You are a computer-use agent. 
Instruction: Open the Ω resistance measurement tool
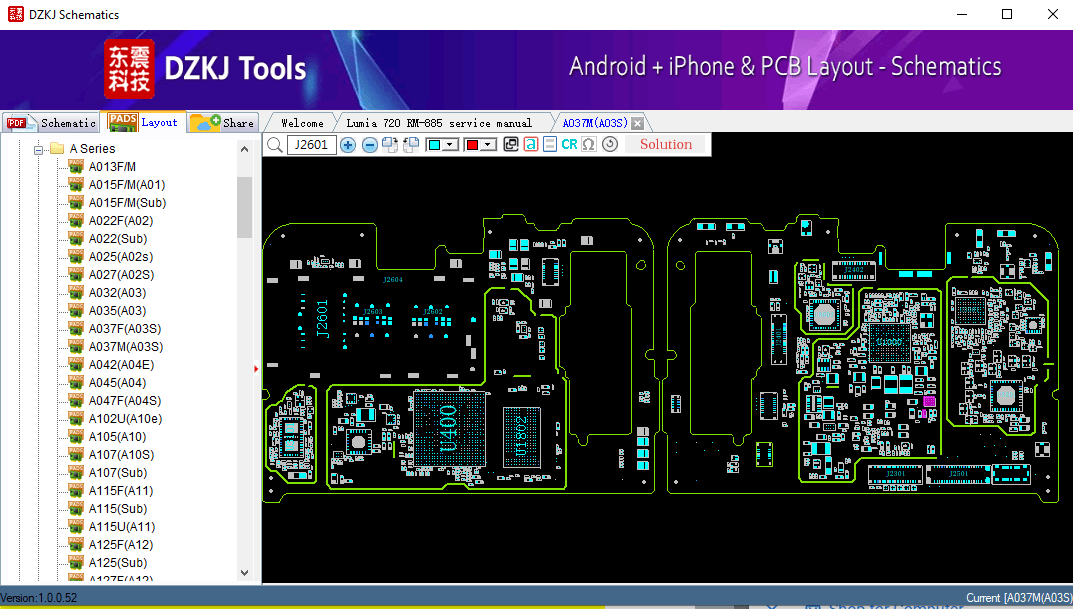[x=588, y=144]
